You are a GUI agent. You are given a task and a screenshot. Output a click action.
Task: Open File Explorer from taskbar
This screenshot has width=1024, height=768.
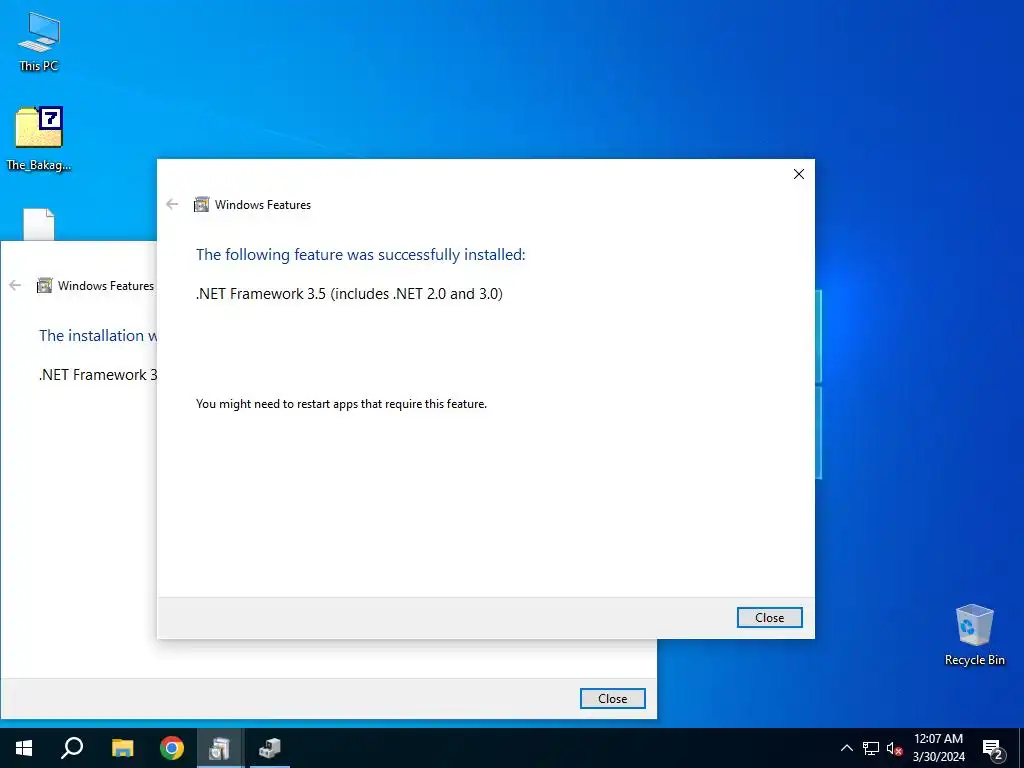tap(122, 748)
